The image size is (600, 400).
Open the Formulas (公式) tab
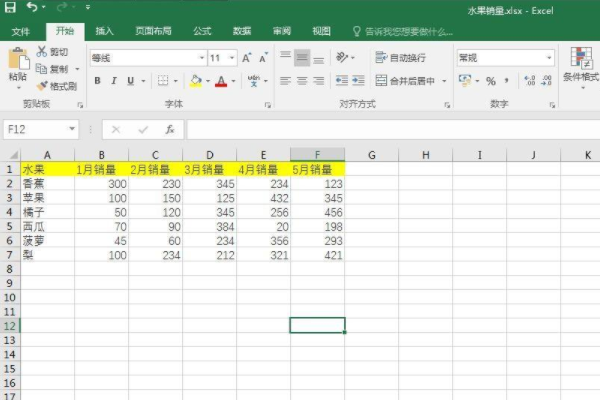202,31
